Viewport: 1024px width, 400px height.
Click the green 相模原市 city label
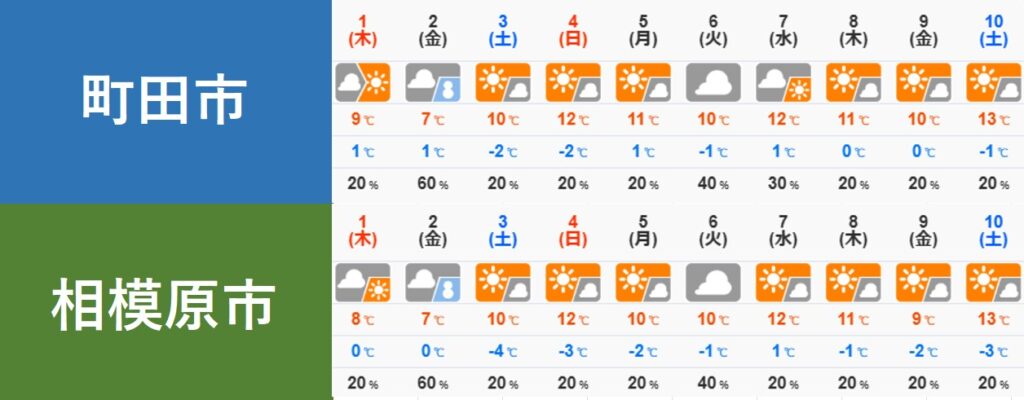click(x=164, y=301)
